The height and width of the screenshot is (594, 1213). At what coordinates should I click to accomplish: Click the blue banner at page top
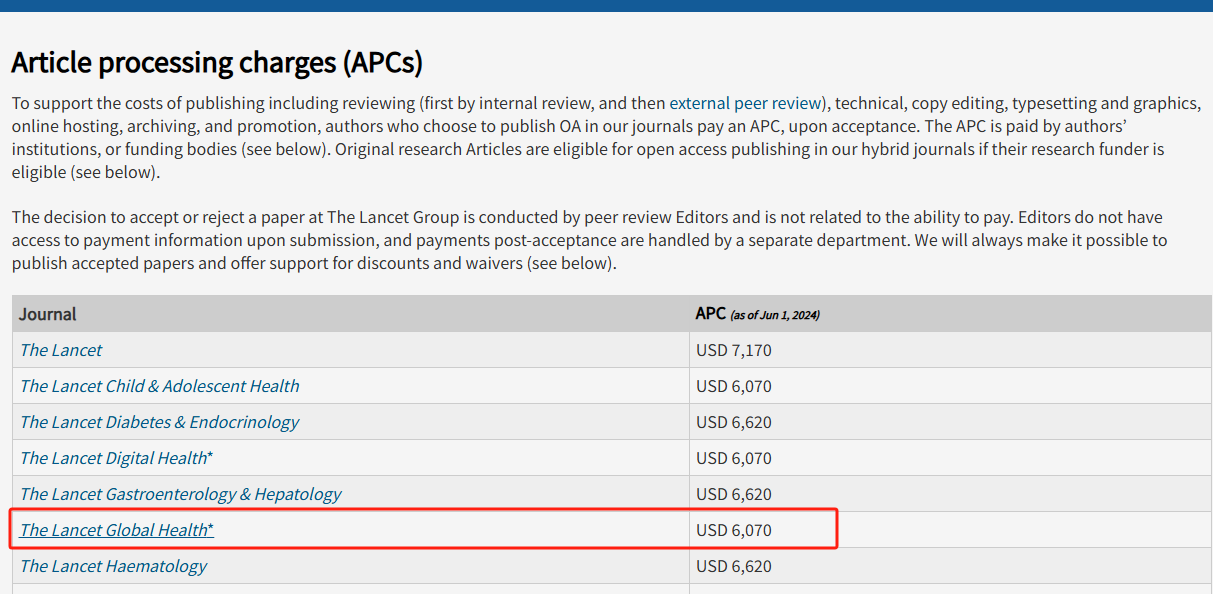(x=606, y=5)
